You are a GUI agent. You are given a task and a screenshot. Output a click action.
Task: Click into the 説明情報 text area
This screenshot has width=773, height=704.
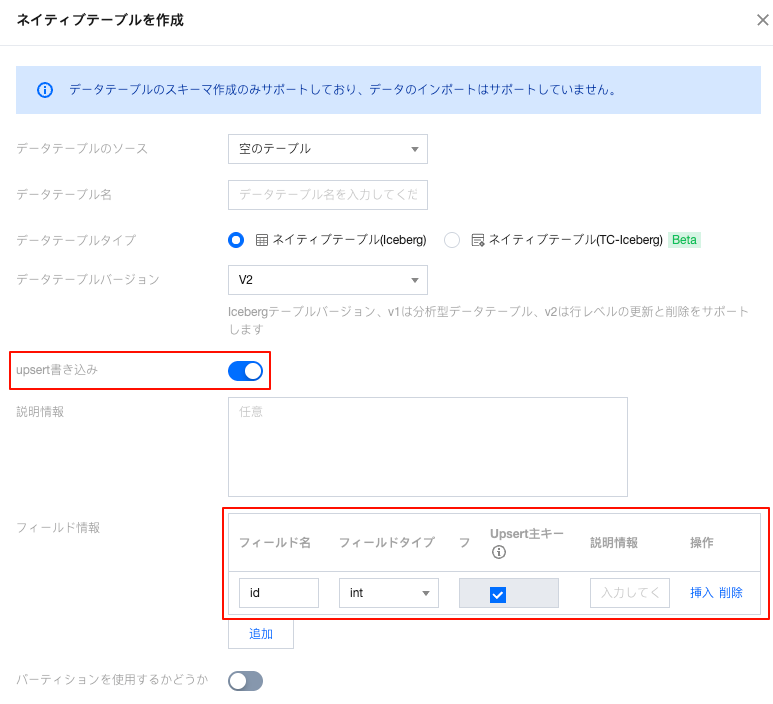428,447
